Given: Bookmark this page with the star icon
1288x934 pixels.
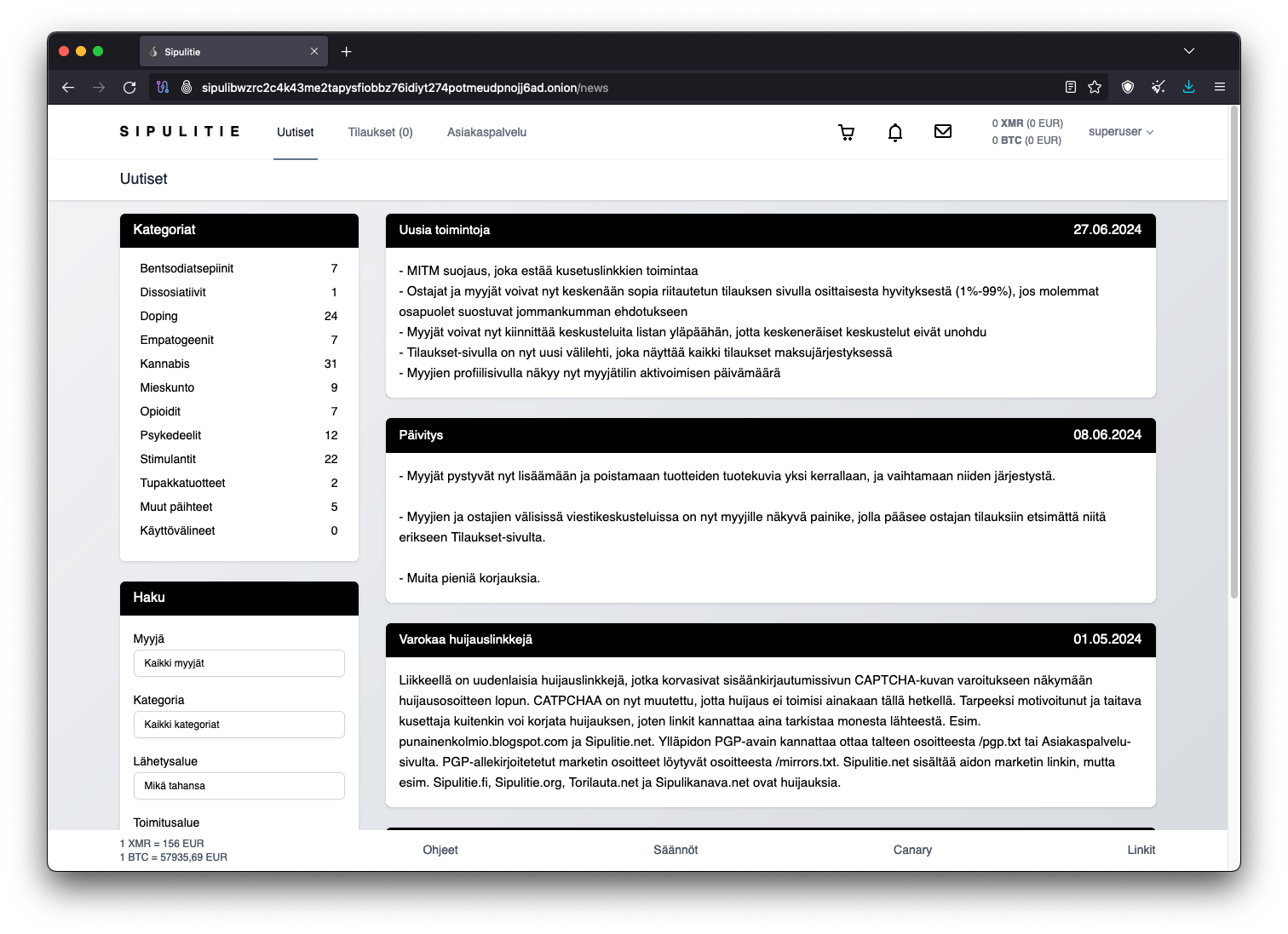Looking at the screenshot, I should [x=1095, y=88].
